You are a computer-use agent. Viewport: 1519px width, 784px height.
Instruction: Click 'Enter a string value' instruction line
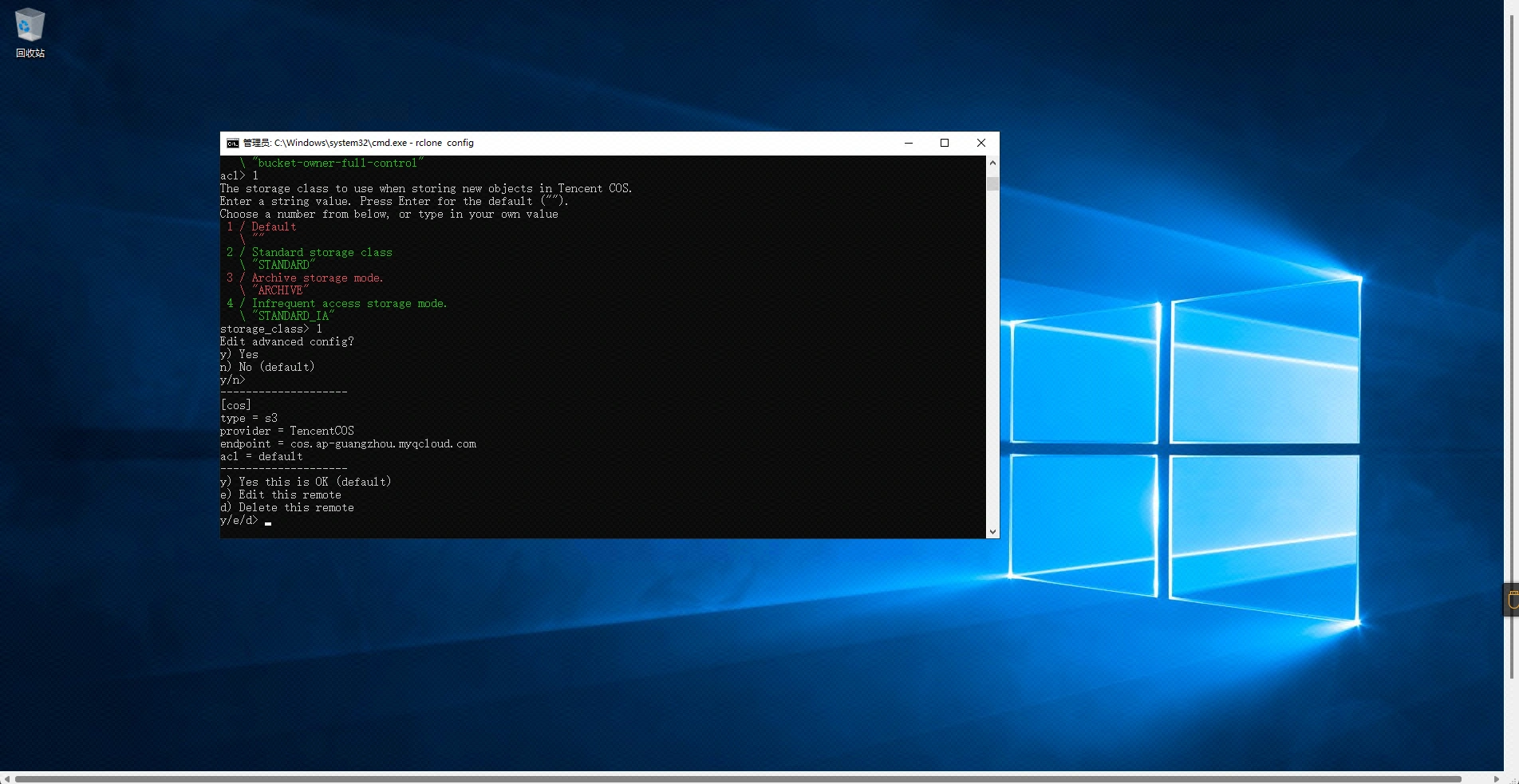[x=394, y=201]
